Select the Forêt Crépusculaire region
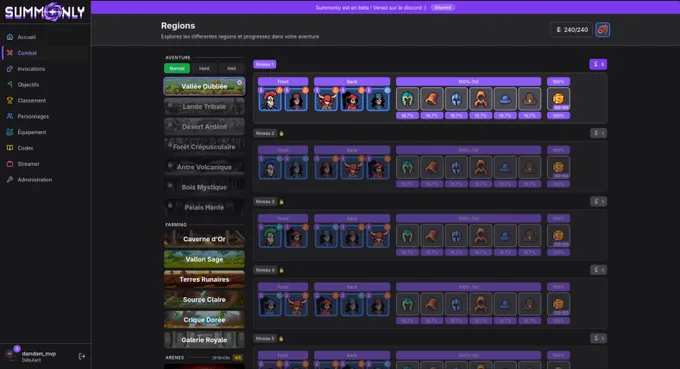 click(x=204, y=147)
